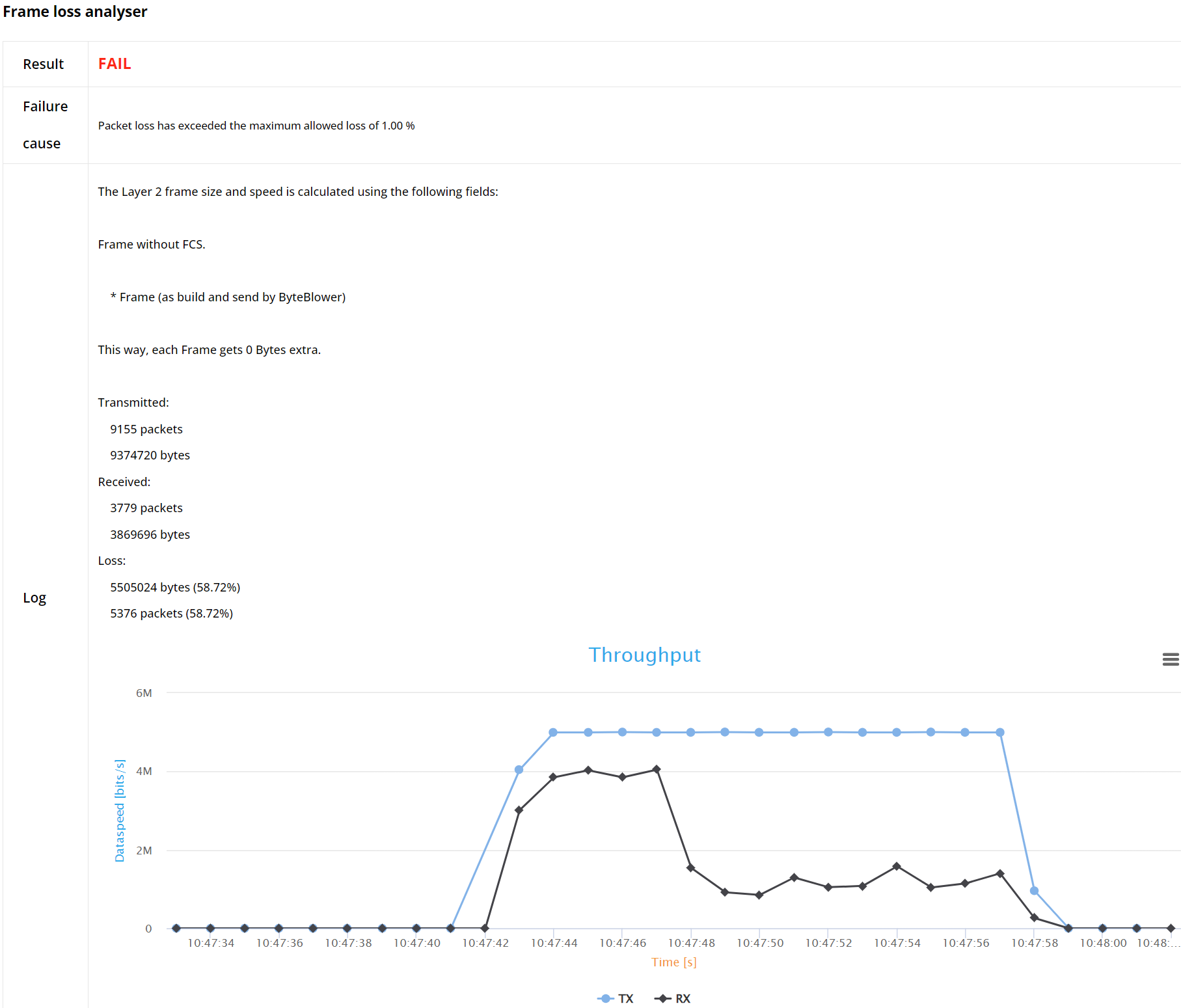Viewport: 1181px width, 1008px height.
Task: Click the Time [s] axis title
Action: pyautogui.click(x=673, y=962)
